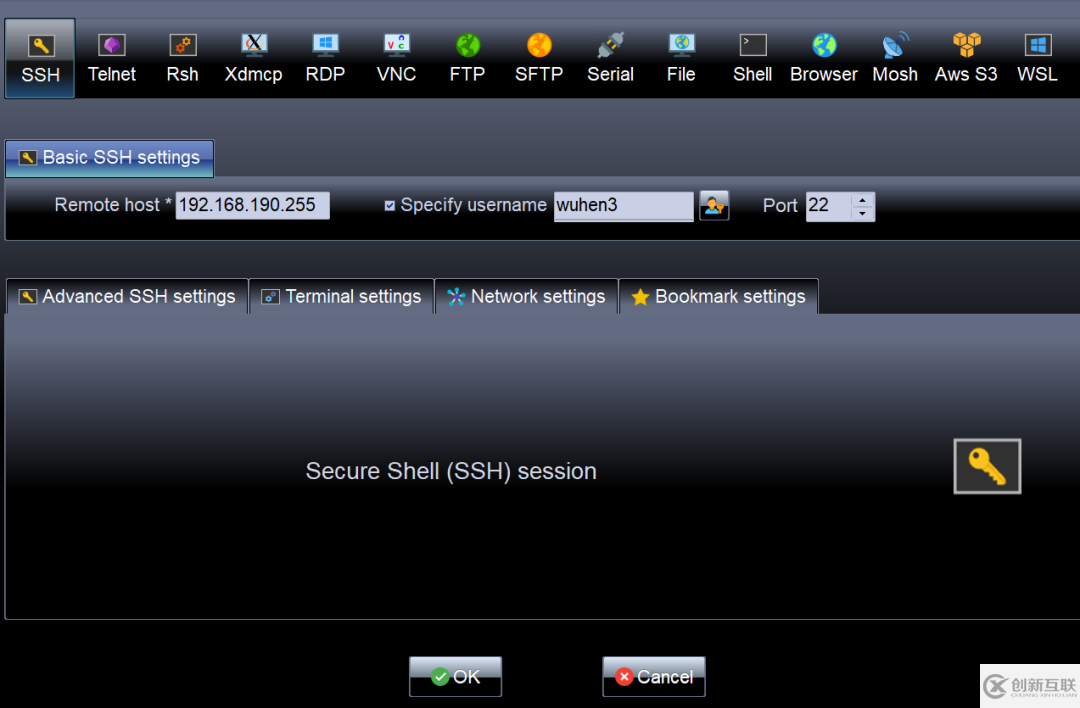
Task: Open the Bookmark settings tab
Action: 718,297
